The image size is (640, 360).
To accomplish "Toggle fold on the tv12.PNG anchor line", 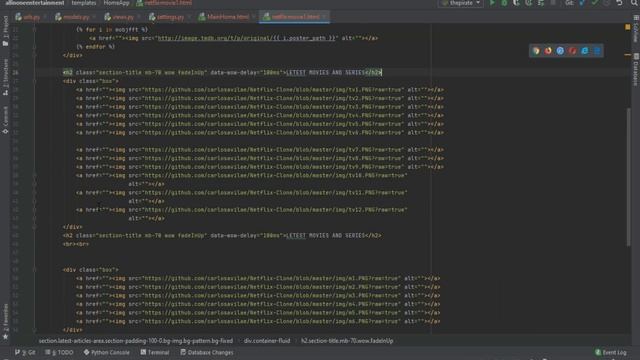I will [34, 210].
